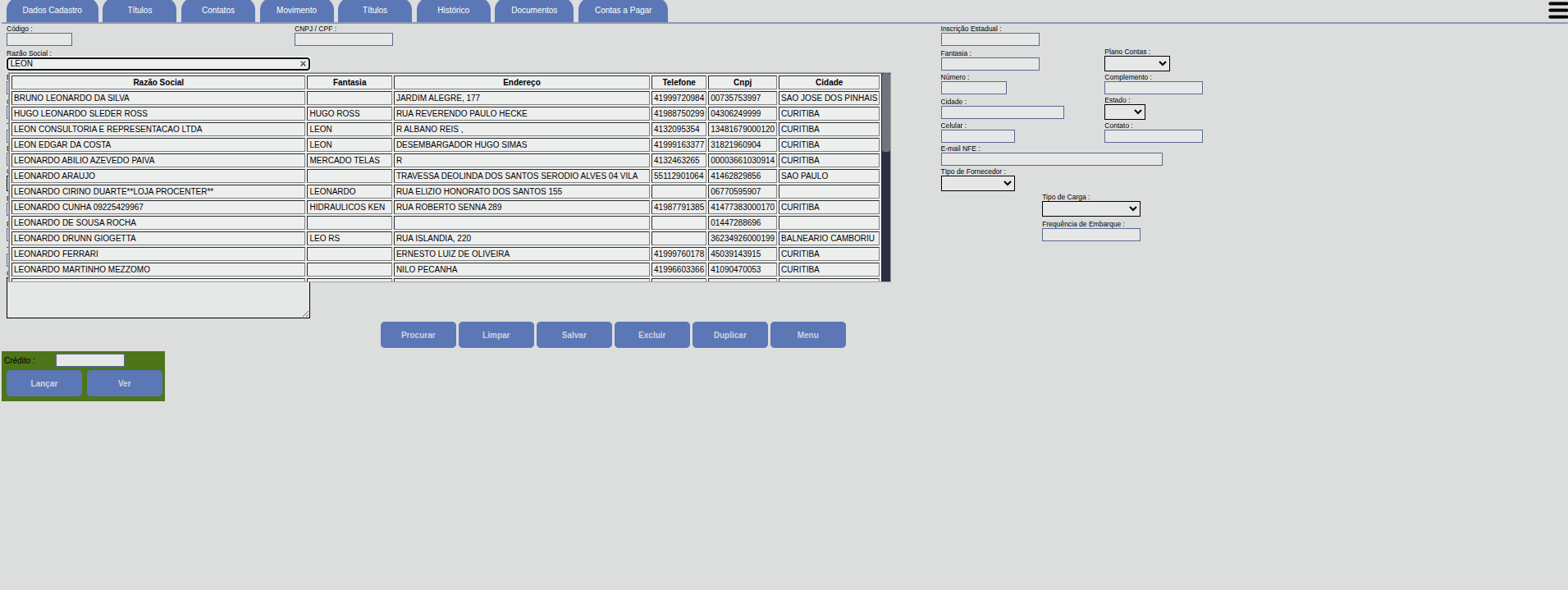Click the E-mail NFE field
The width and height of the screenshot is (1568, 590).
click(1051, 159)
